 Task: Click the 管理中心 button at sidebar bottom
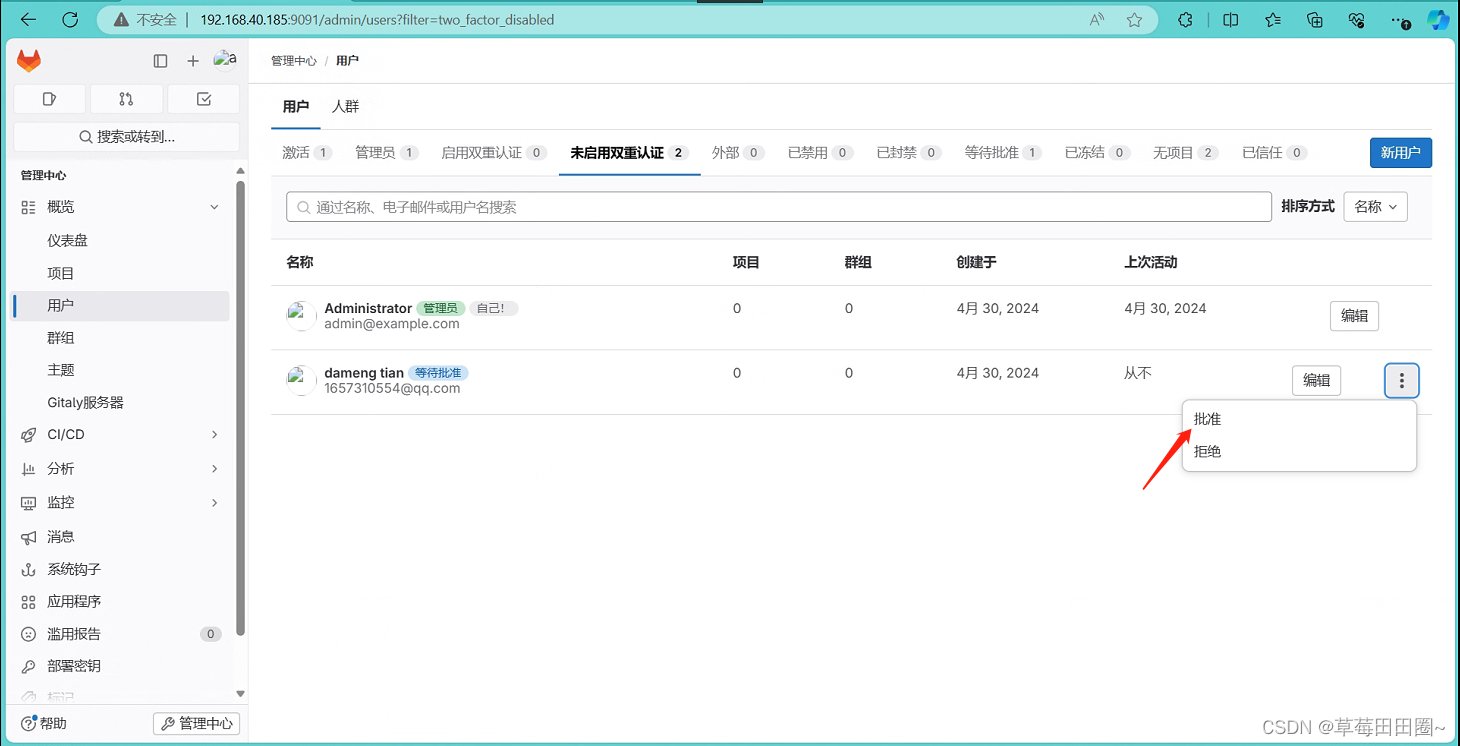[196, 723]
